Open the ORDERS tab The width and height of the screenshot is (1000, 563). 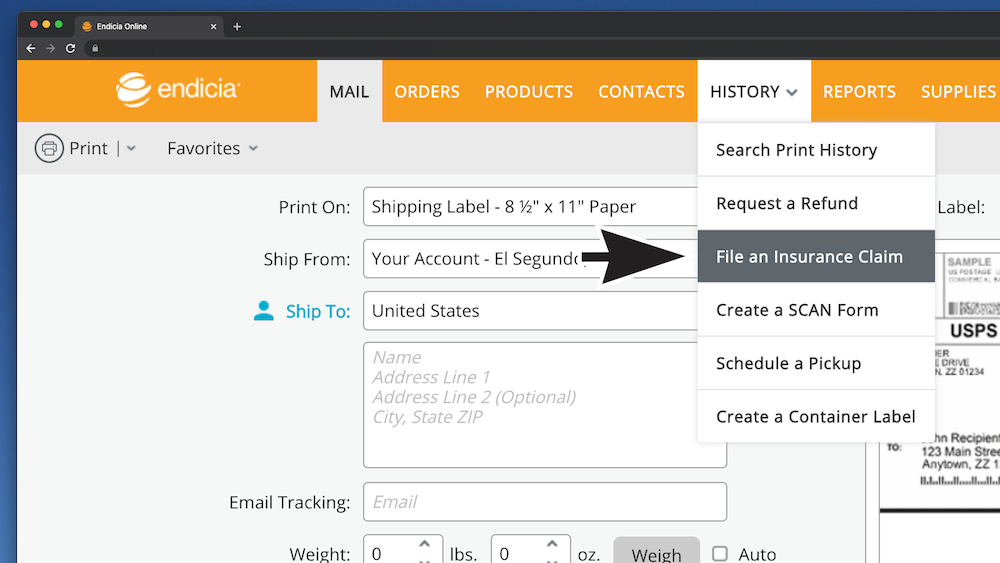427,92
